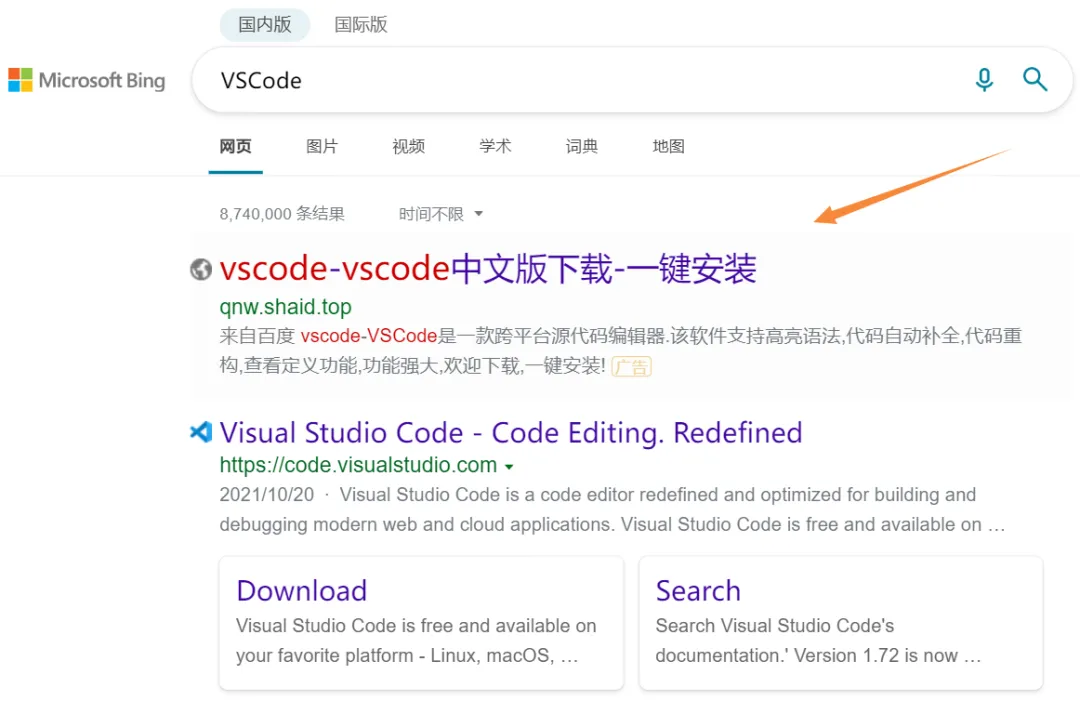Open the 词典 tab
Screen dimensions: 1080x701
click(582, 146)
